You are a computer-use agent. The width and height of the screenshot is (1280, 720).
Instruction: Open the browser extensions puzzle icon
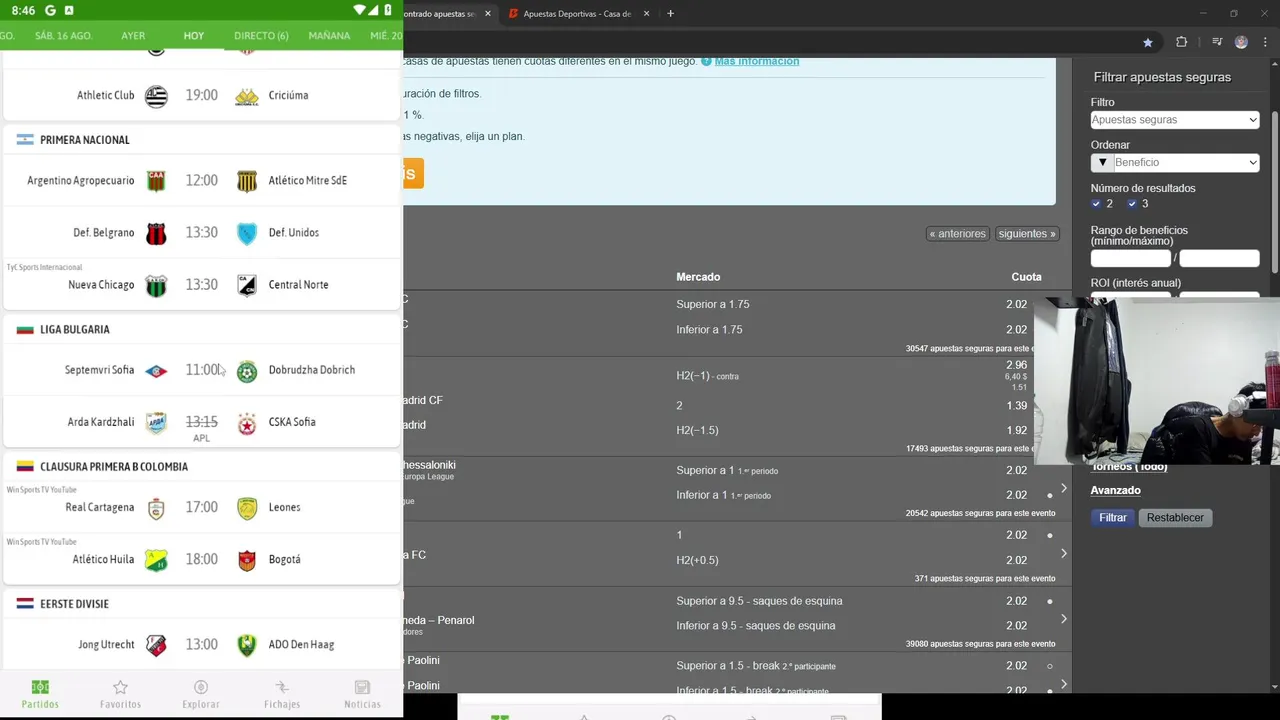(x=1181, y=42)
